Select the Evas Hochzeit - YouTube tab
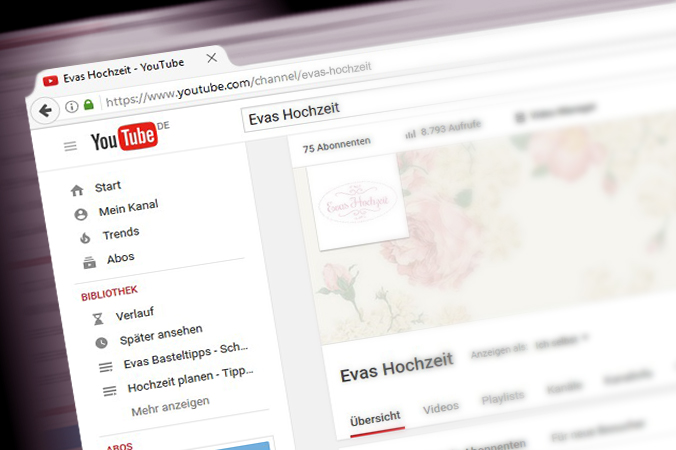Screen dimensions: 676x450 129,71
